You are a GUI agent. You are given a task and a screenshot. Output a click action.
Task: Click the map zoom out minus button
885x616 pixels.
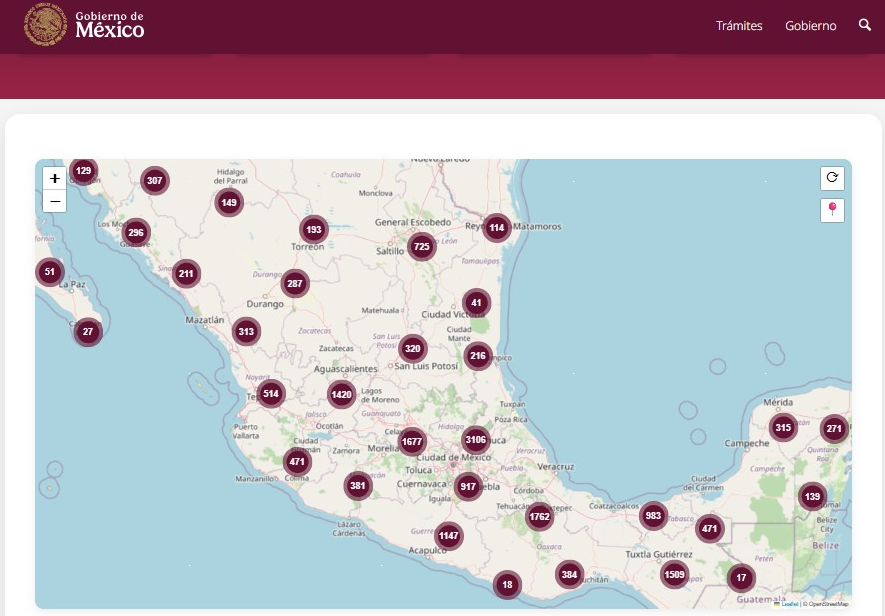pyautogui.click(x=55, y=201)
